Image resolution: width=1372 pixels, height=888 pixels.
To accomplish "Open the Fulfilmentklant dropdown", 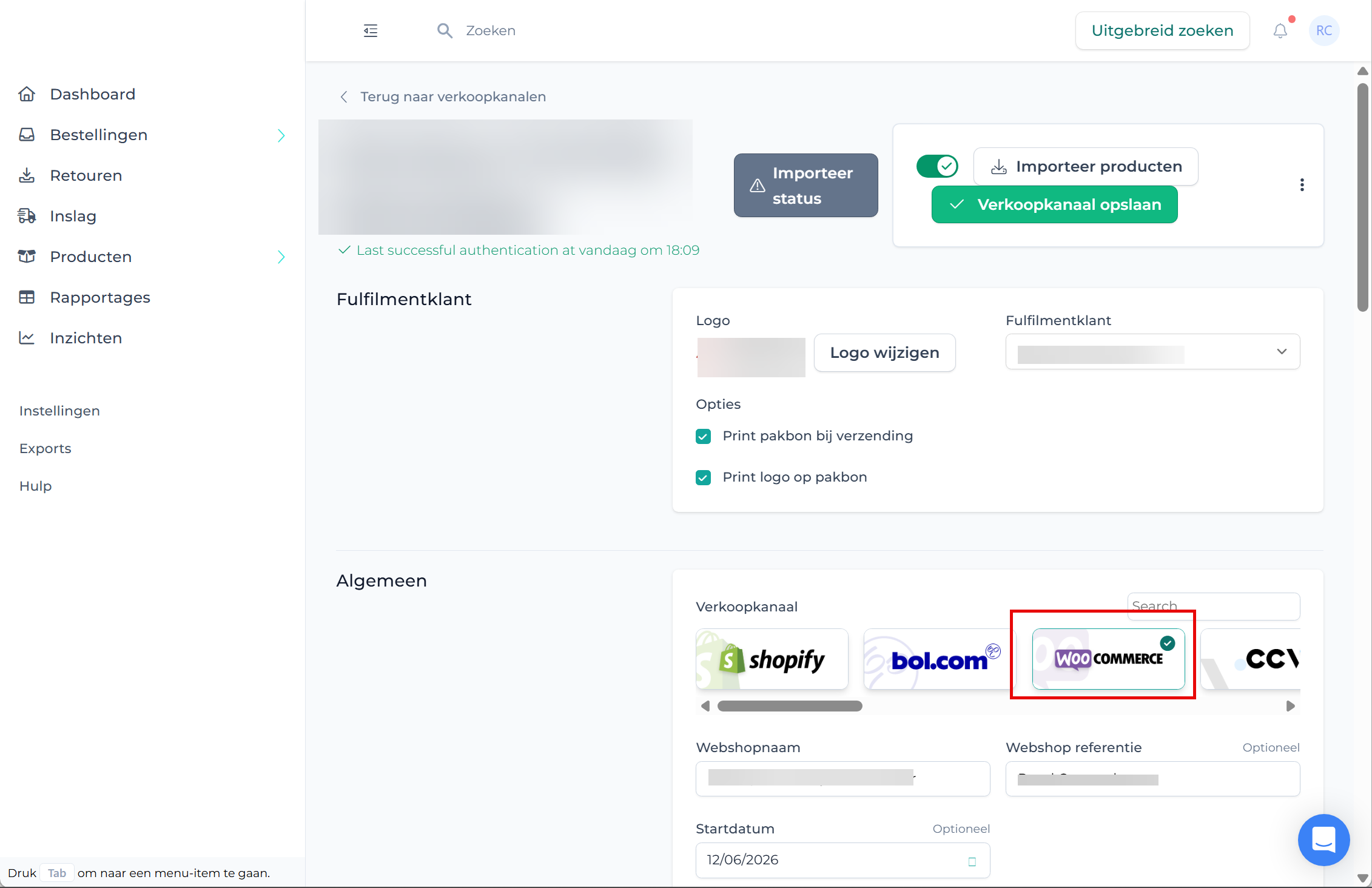I will coord(1152,352).
